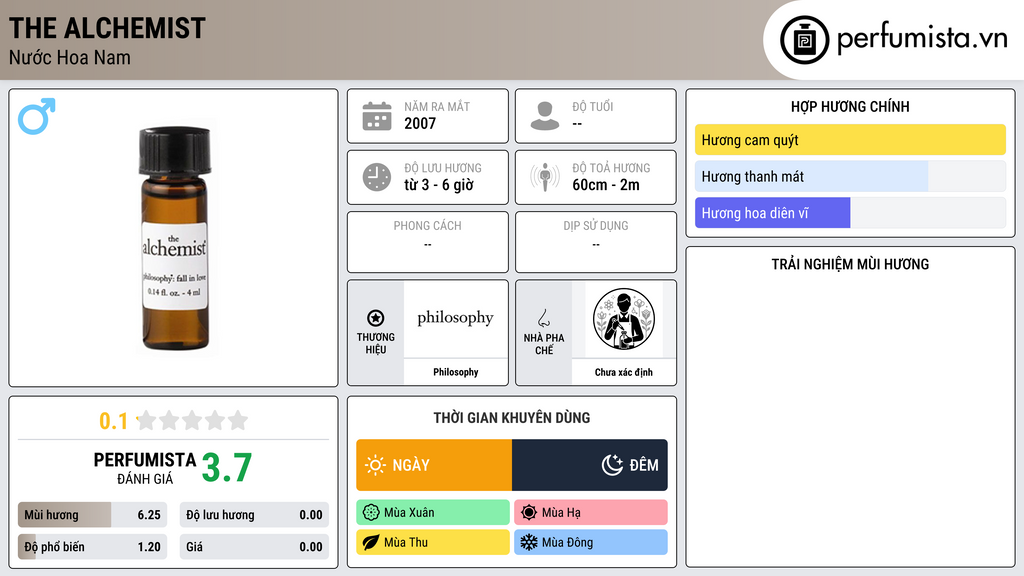The image size is (1024, 576).
Task: Select the Đêm nighttime block
Action: click(x=590, y=465)
